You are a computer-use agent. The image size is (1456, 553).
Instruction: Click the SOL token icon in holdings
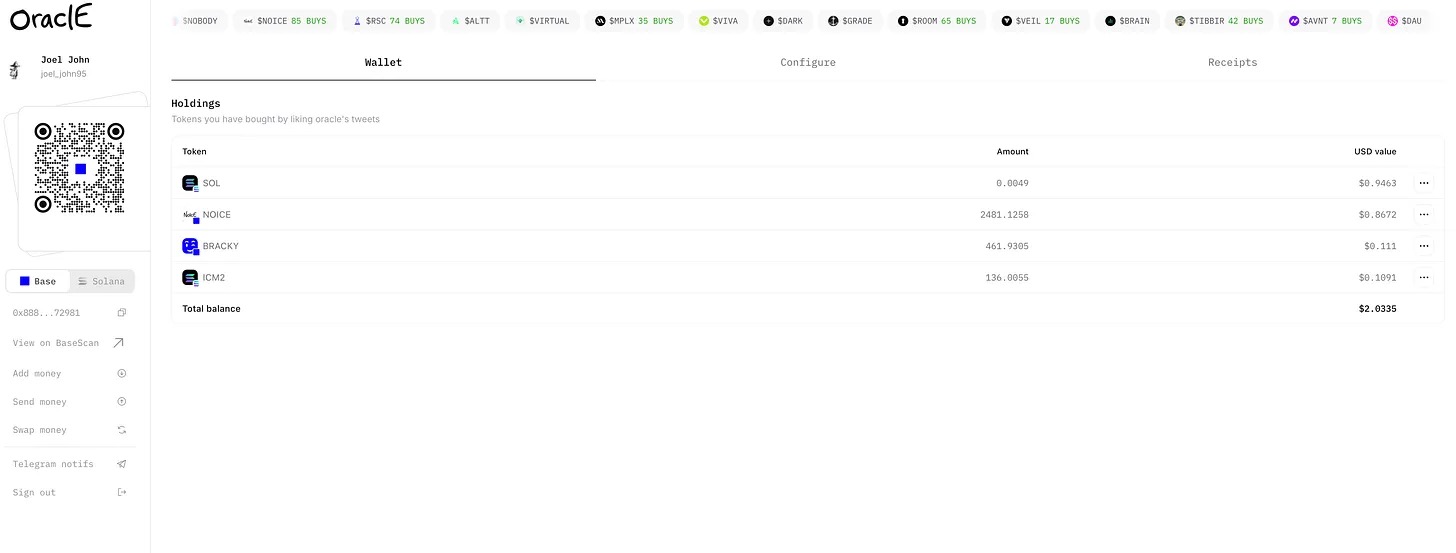190,183
